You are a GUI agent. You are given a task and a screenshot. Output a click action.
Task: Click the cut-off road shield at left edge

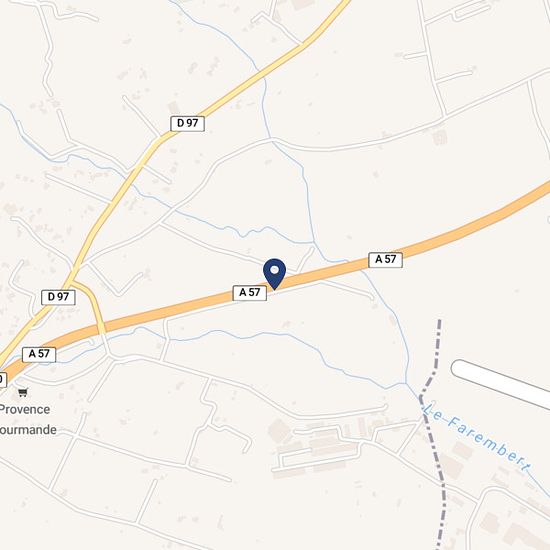(2, 380)
